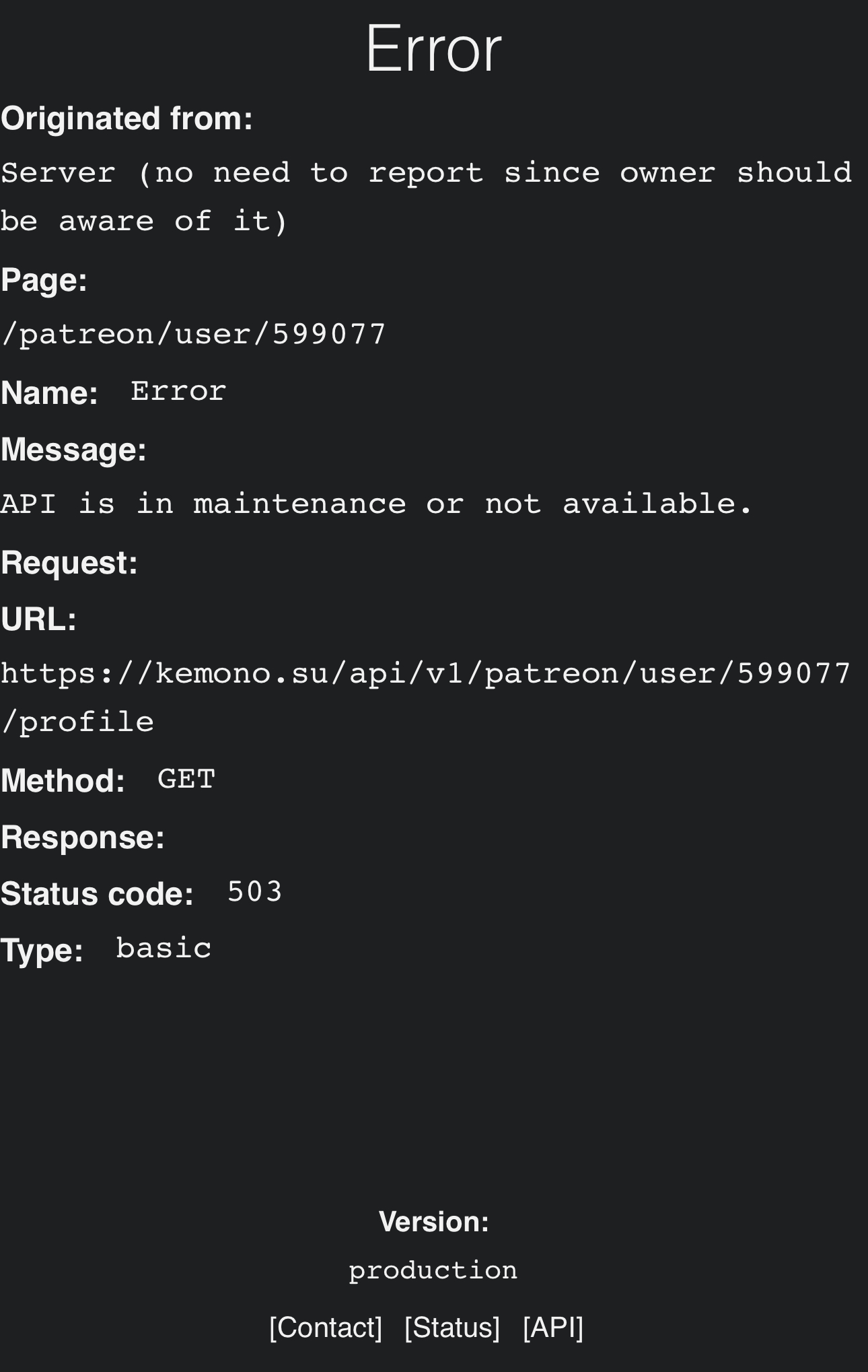The height and width of the screenshot is (1372, 868).
Task: Click the /patreon/user/599077 page path
Action: pyautogui.click(x=194, y=334)
